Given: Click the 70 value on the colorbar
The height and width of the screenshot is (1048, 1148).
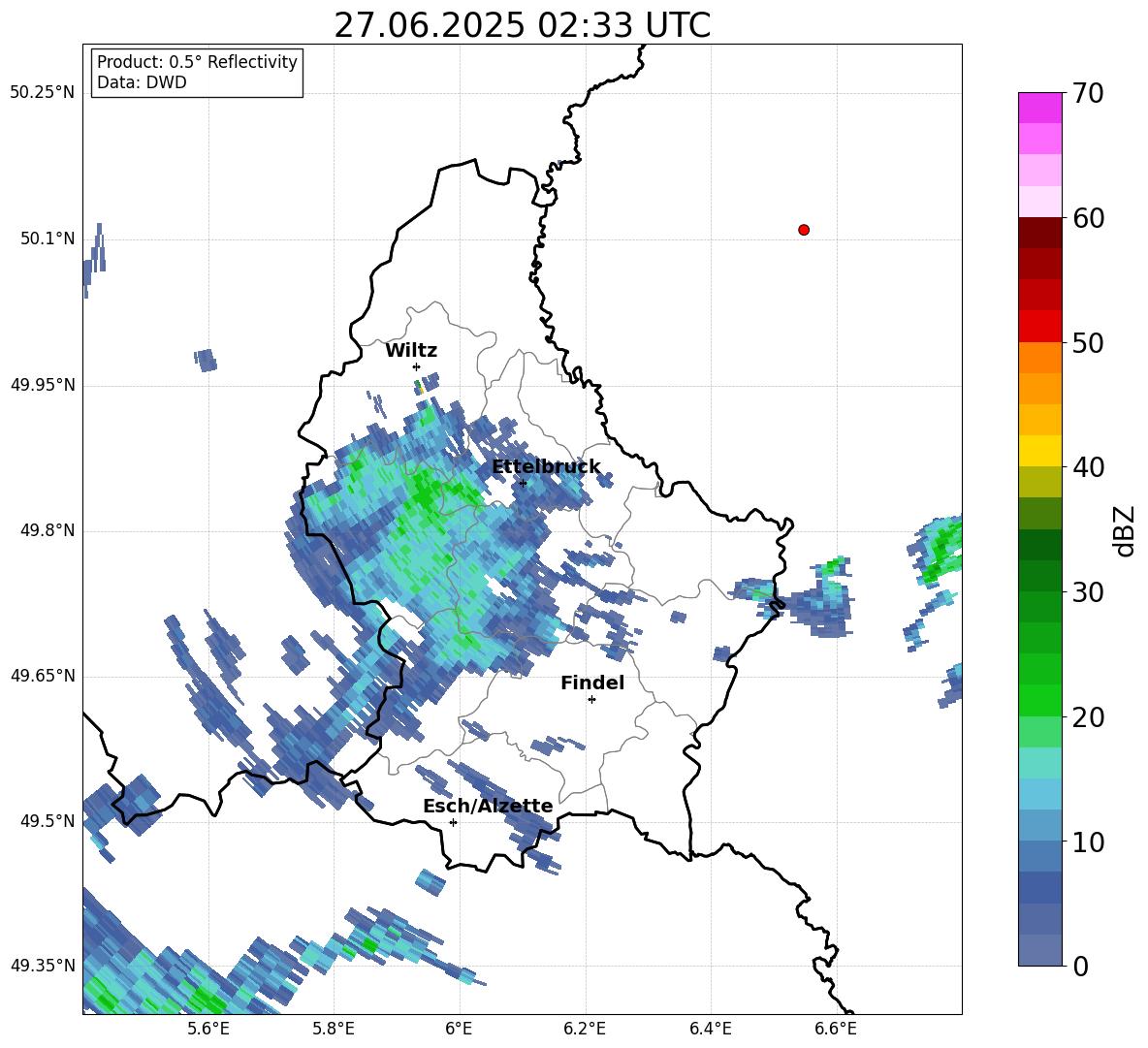Looking at the screenshot, I should [x=1088, y=94].
